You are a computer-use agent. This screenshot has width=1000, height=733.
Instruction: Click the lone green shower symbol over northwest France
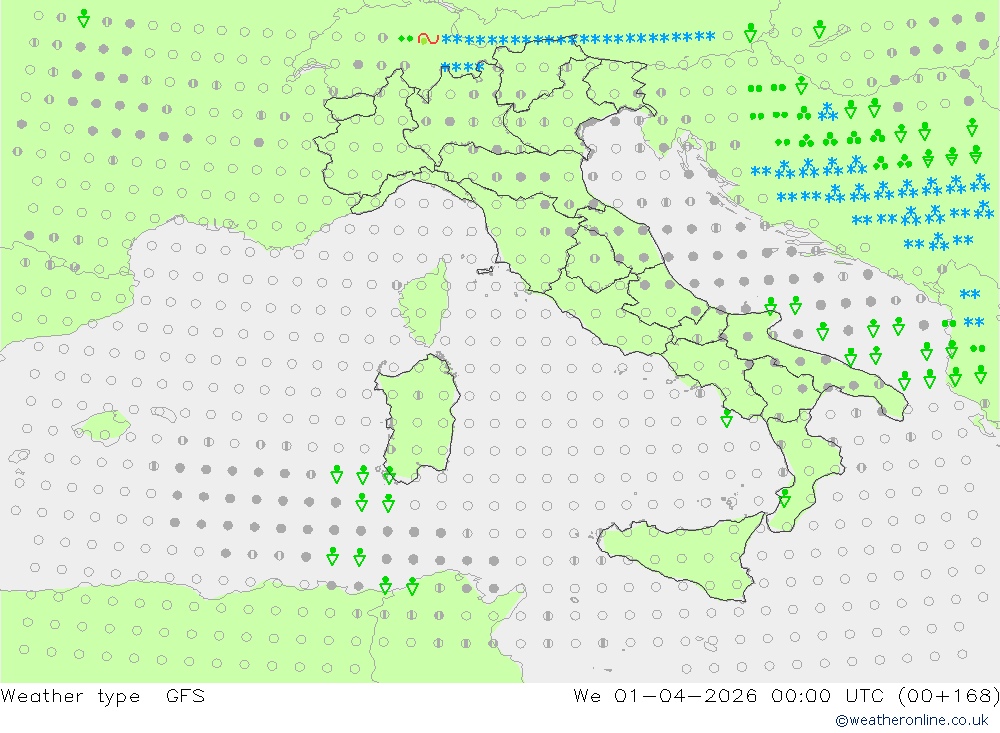pyautogui.click(x=84, y=18)
